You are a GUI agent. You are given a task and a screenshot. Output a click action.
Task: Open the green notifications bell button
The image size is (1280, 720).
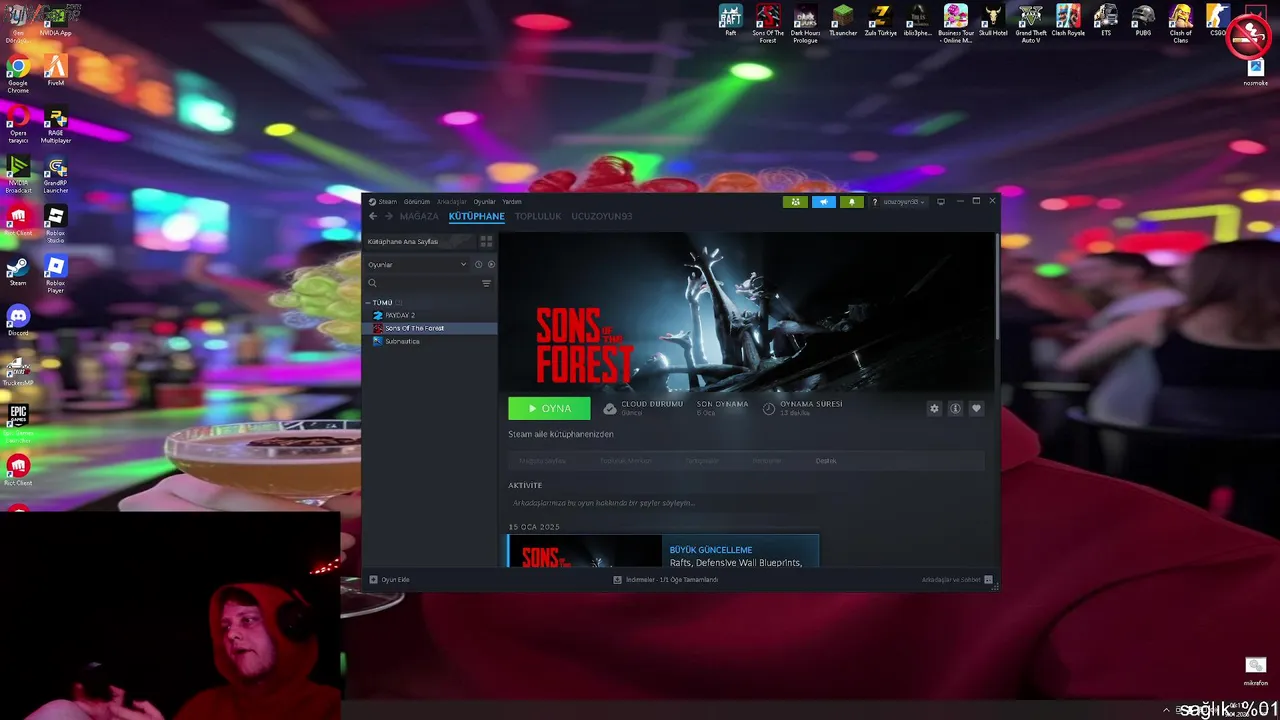pos(852,202)
